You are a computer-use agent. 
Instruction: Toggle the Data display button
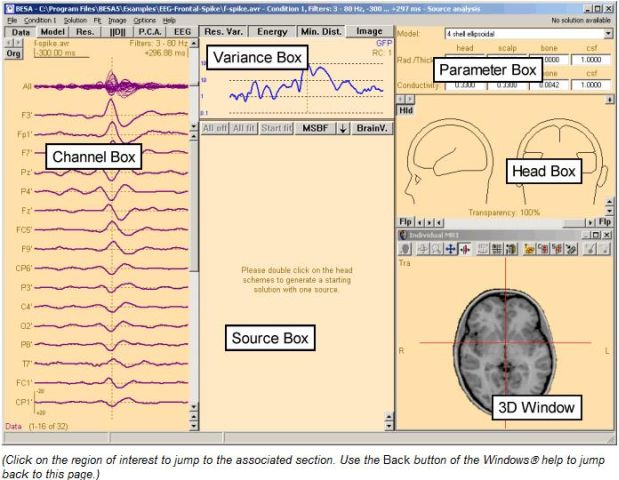pos(20,32)
